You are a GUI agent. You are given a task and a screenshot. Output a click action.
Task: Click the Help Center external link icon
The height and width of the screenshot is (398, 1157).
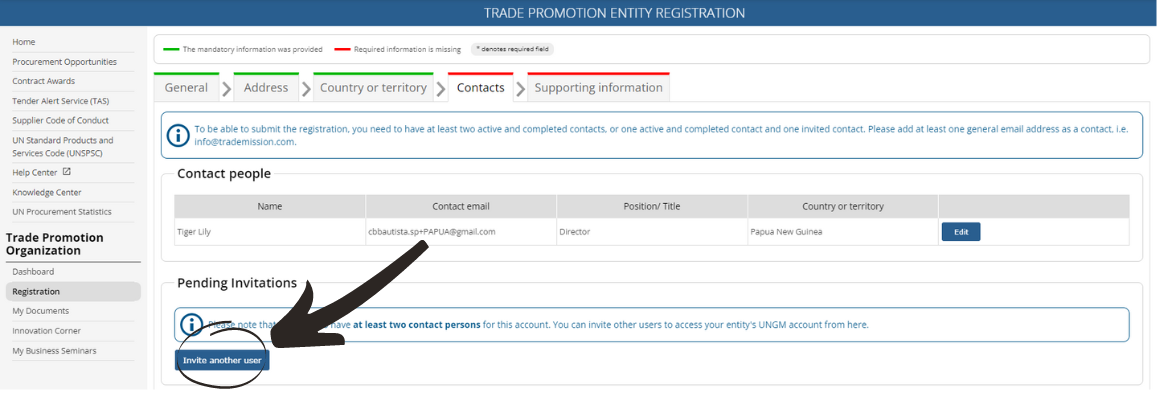66,172
